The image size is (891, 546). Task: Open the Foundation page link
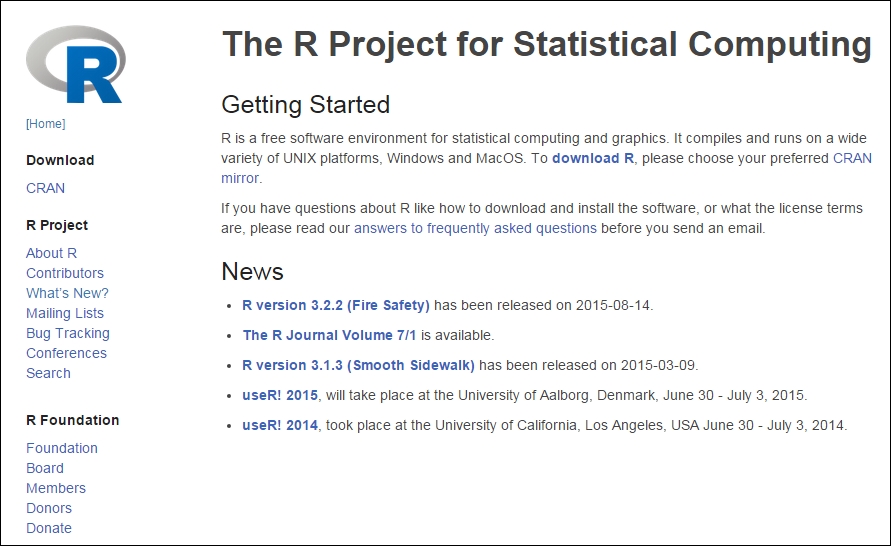62,448
